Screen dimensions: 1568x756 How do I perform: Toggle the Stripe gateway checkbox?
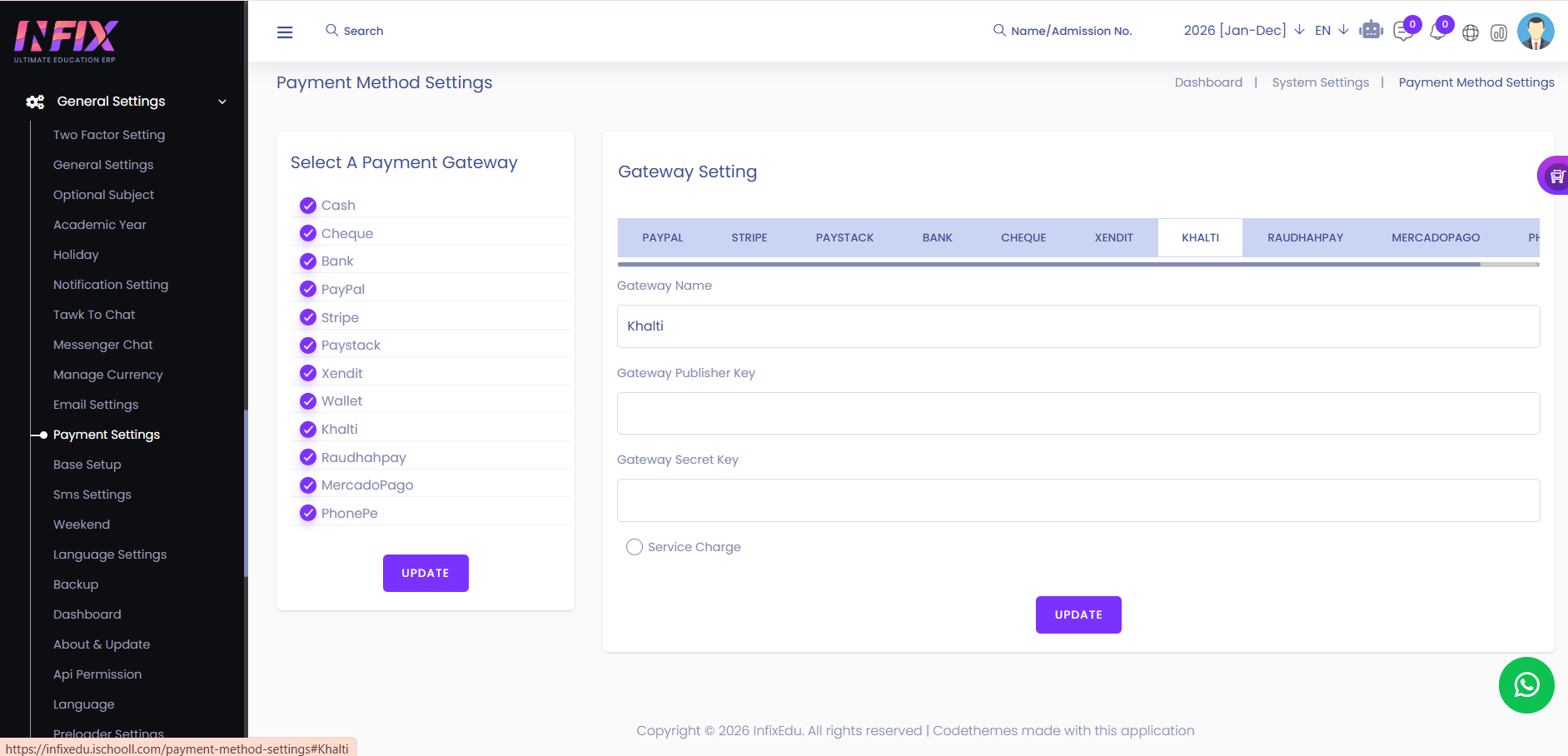pos(308,317)
